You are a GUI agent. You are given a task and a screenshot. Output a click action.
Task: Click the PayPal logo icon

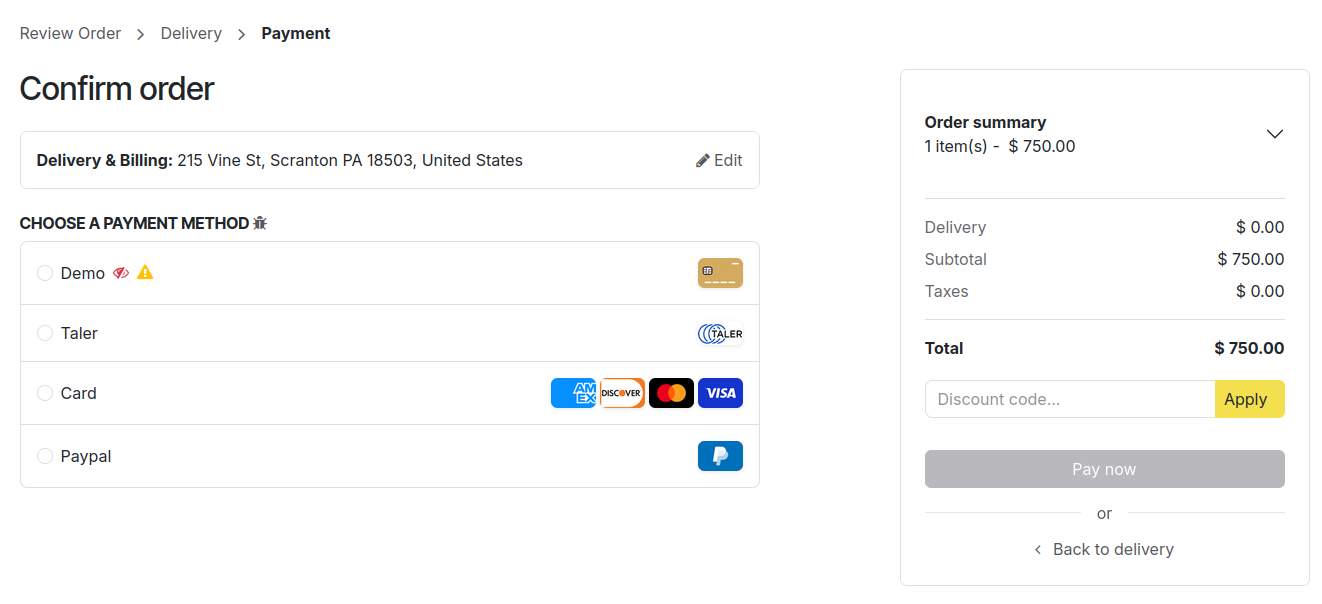click(x=720, y=456)
